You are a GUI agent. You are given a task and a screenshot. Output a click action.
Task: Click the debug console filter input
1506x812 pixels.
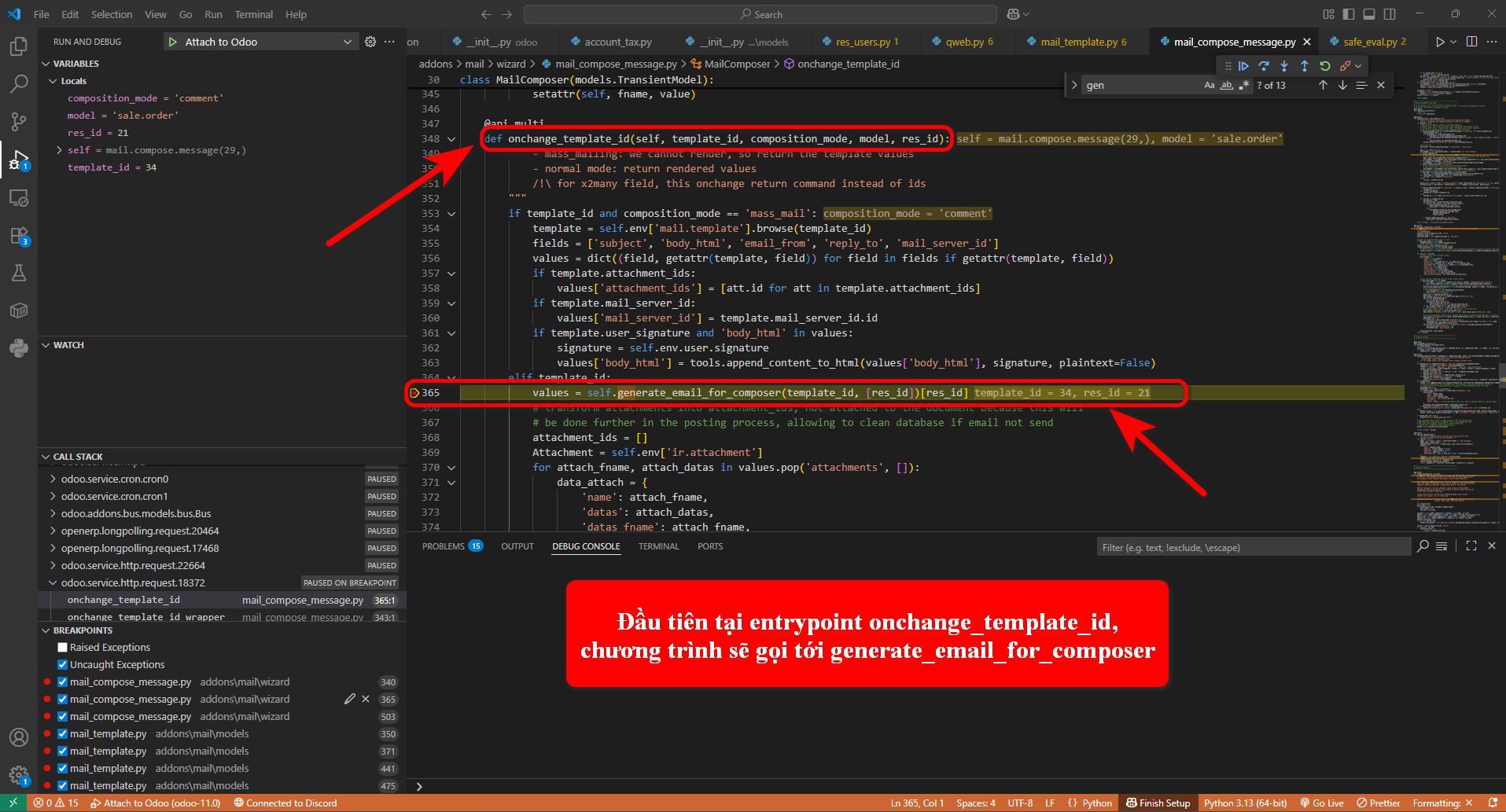1252,547
